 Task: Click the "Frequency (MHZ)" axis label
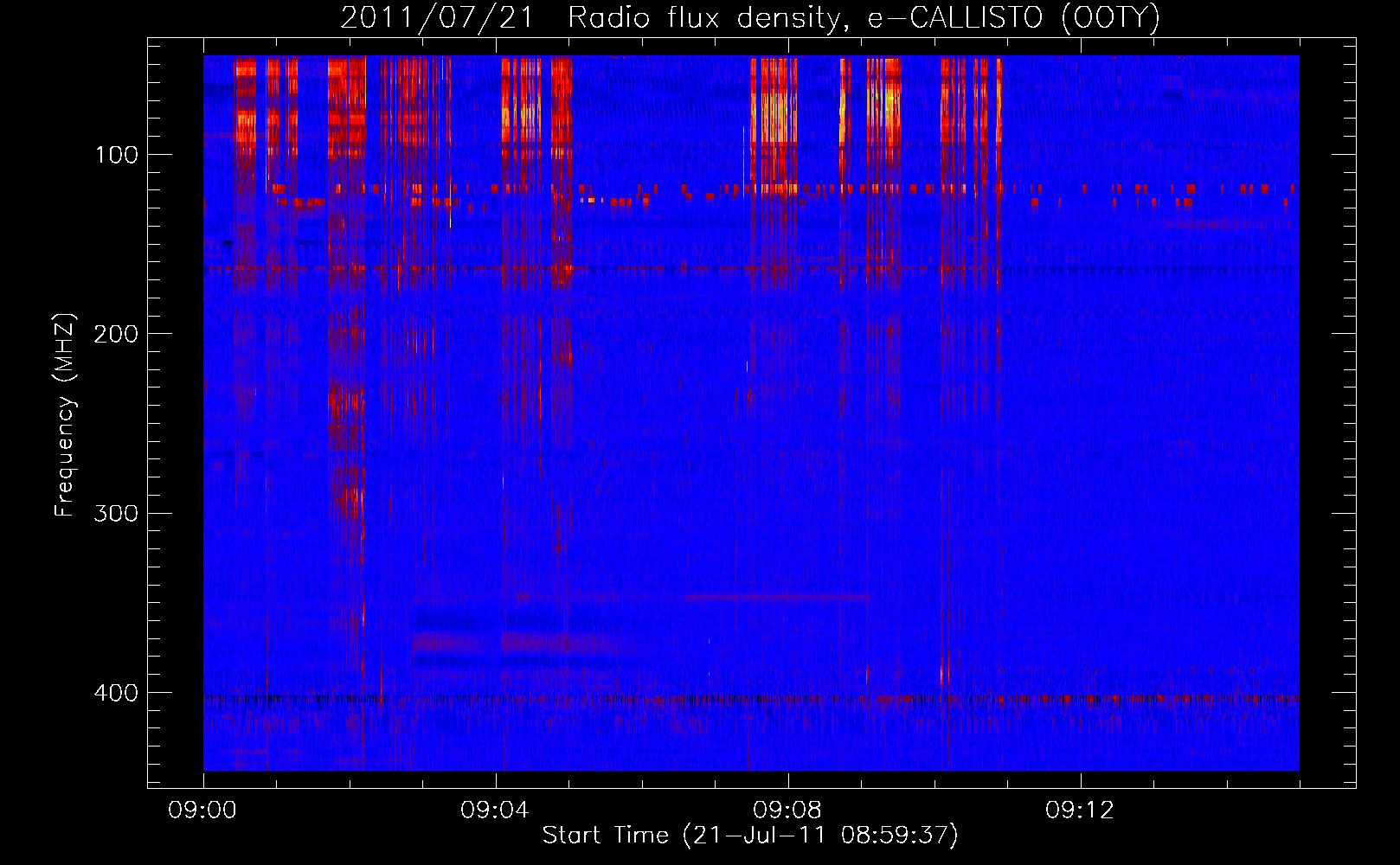point(65,415)
